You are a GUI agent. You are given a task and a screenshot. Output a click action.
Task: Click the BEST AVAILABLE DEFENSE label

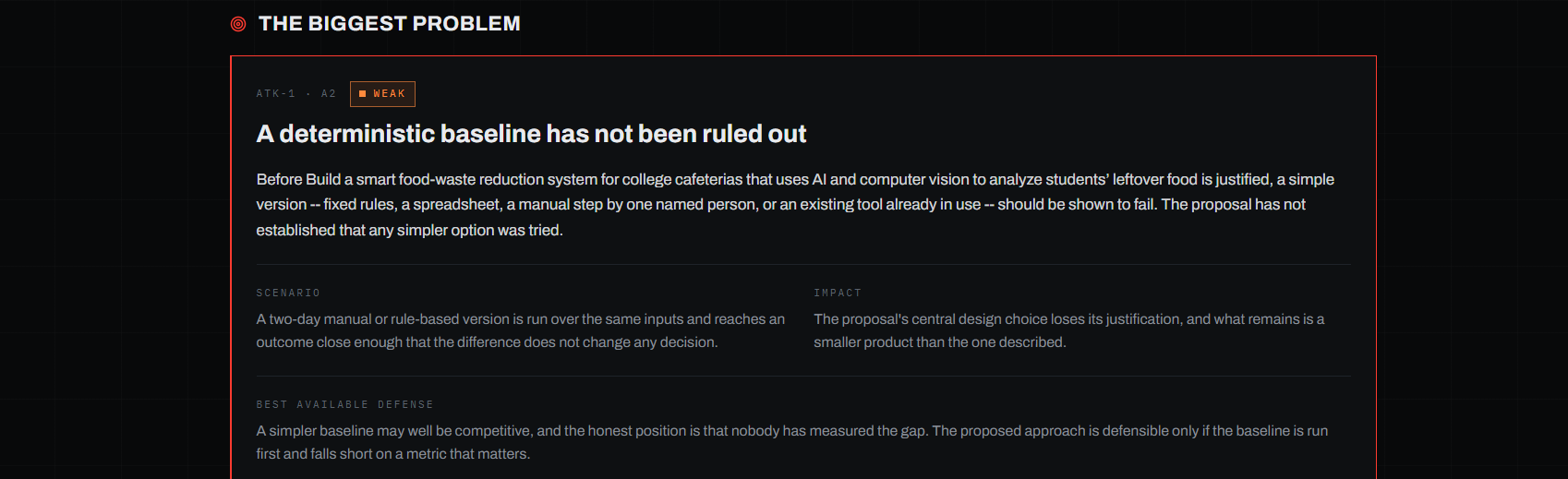(345, 405)
